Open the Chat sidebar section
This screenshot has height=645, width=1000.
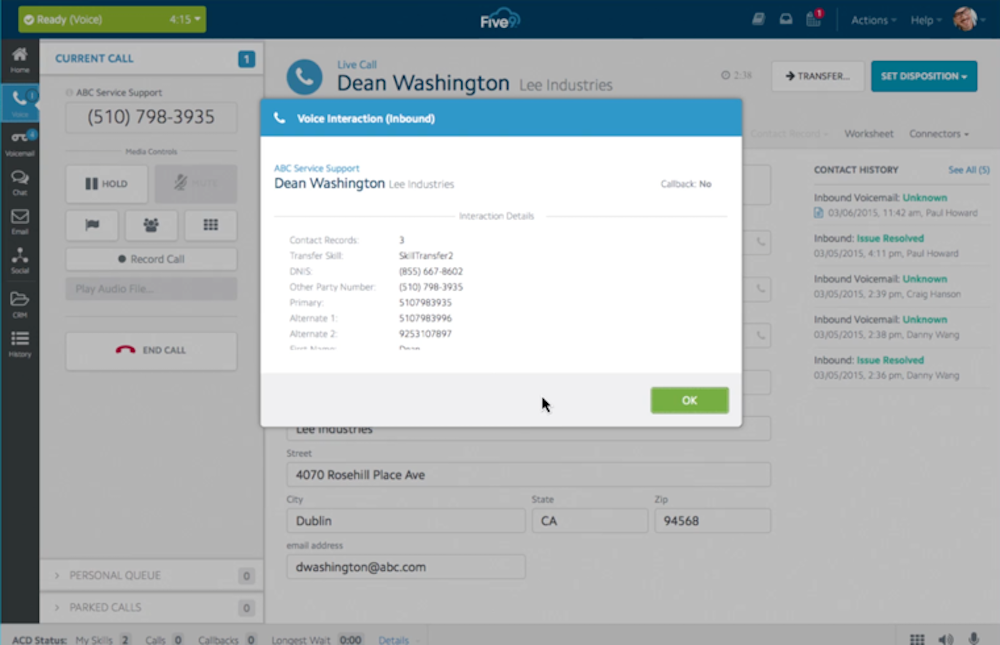pyautogui.click(x=20, y=182)
